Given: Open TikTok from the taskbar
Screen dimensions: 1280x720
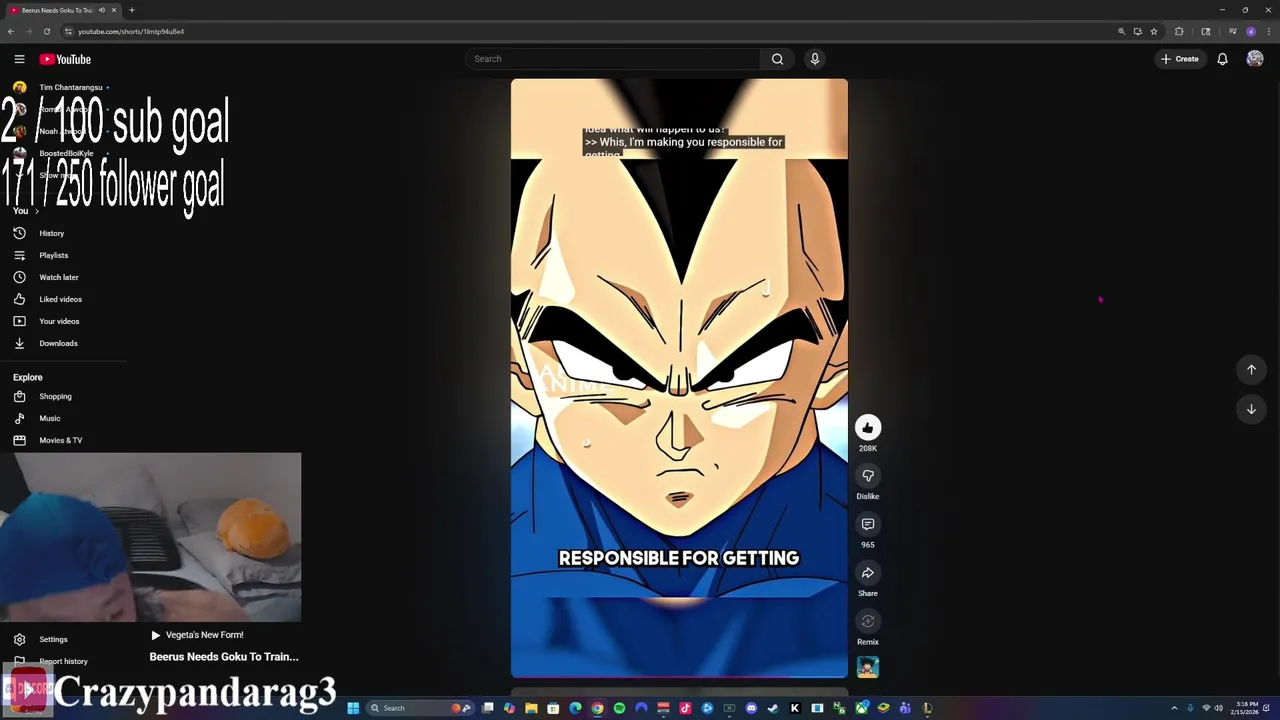Looking at the screenshot, I should [x=685, y=708].
